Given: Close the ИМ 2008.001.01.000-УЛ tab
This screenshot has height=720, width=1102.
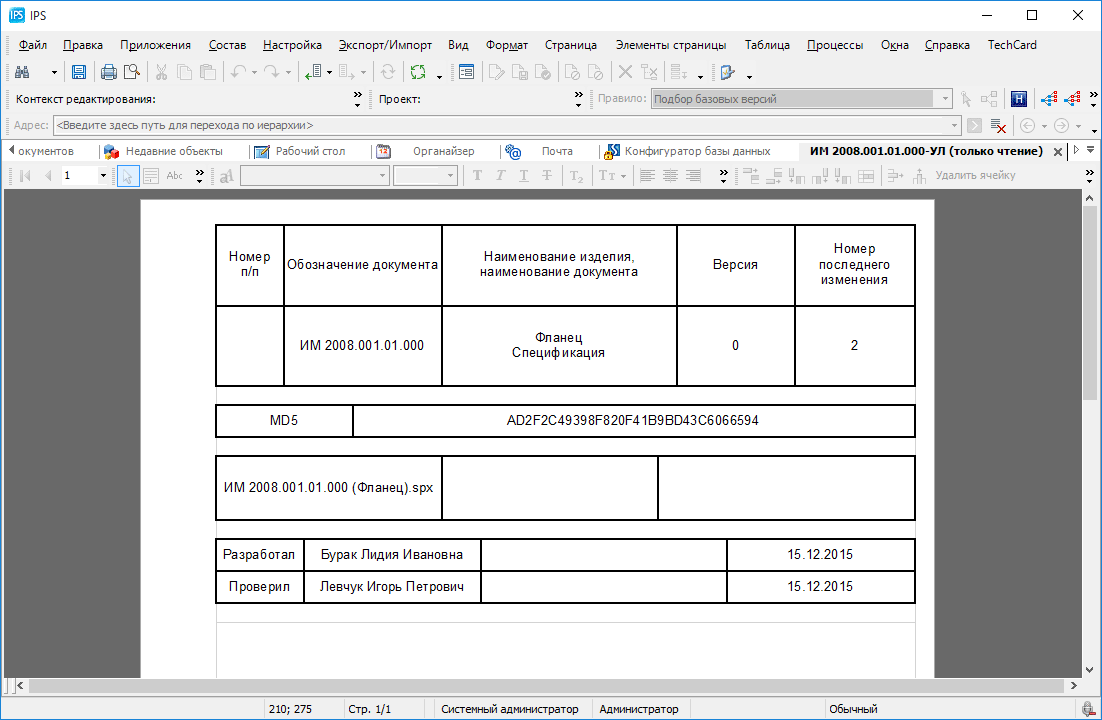Looking at the screenshot, I should 1058,151.
